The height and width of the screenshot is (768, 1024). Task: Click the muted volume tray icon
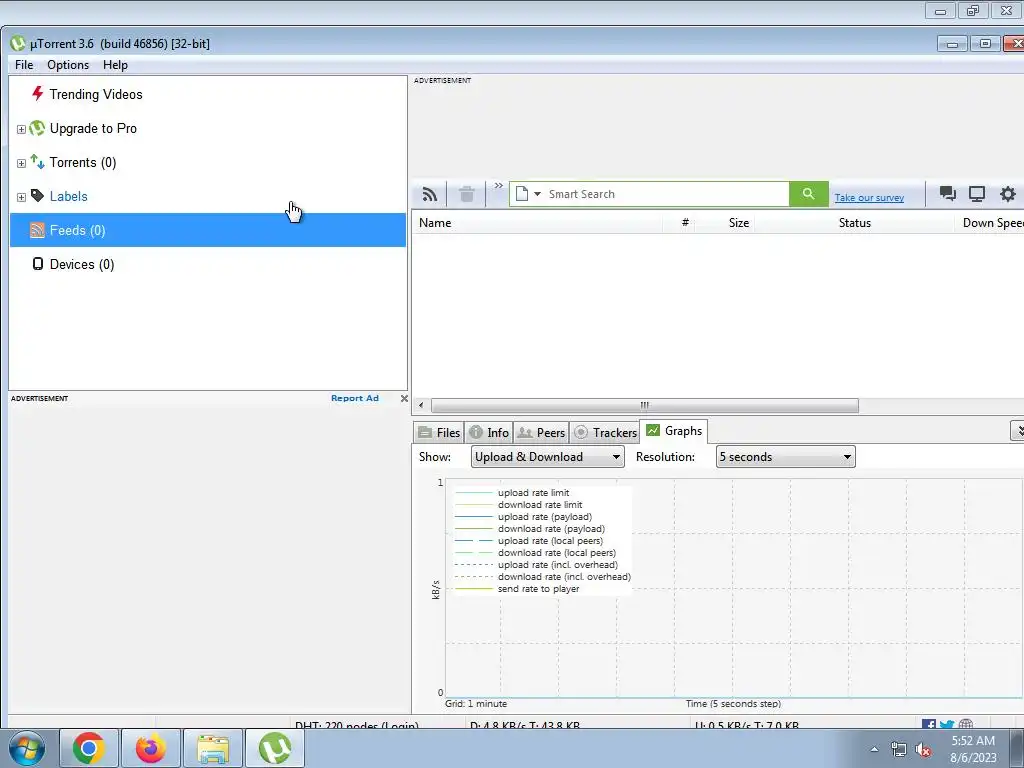[923, 750]
